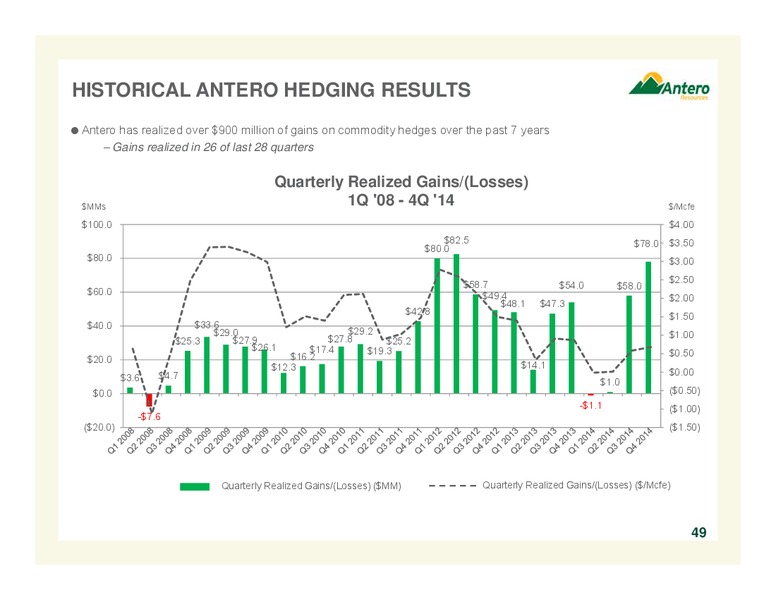This screenshot has width=776, height=600.
Task: Click the '$54.0' data label
Action: click(x=571, y=286)
